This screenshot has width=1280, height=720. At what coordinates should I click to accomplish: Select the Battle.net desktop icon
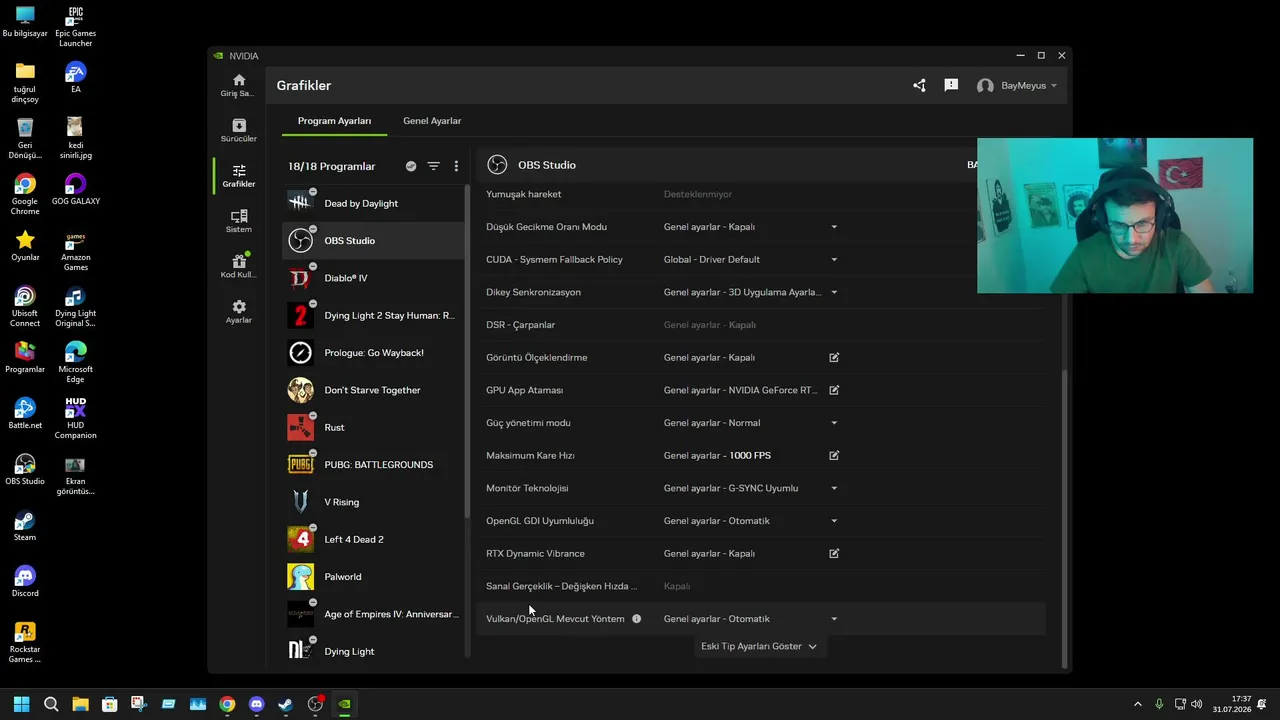pos(25,413)
